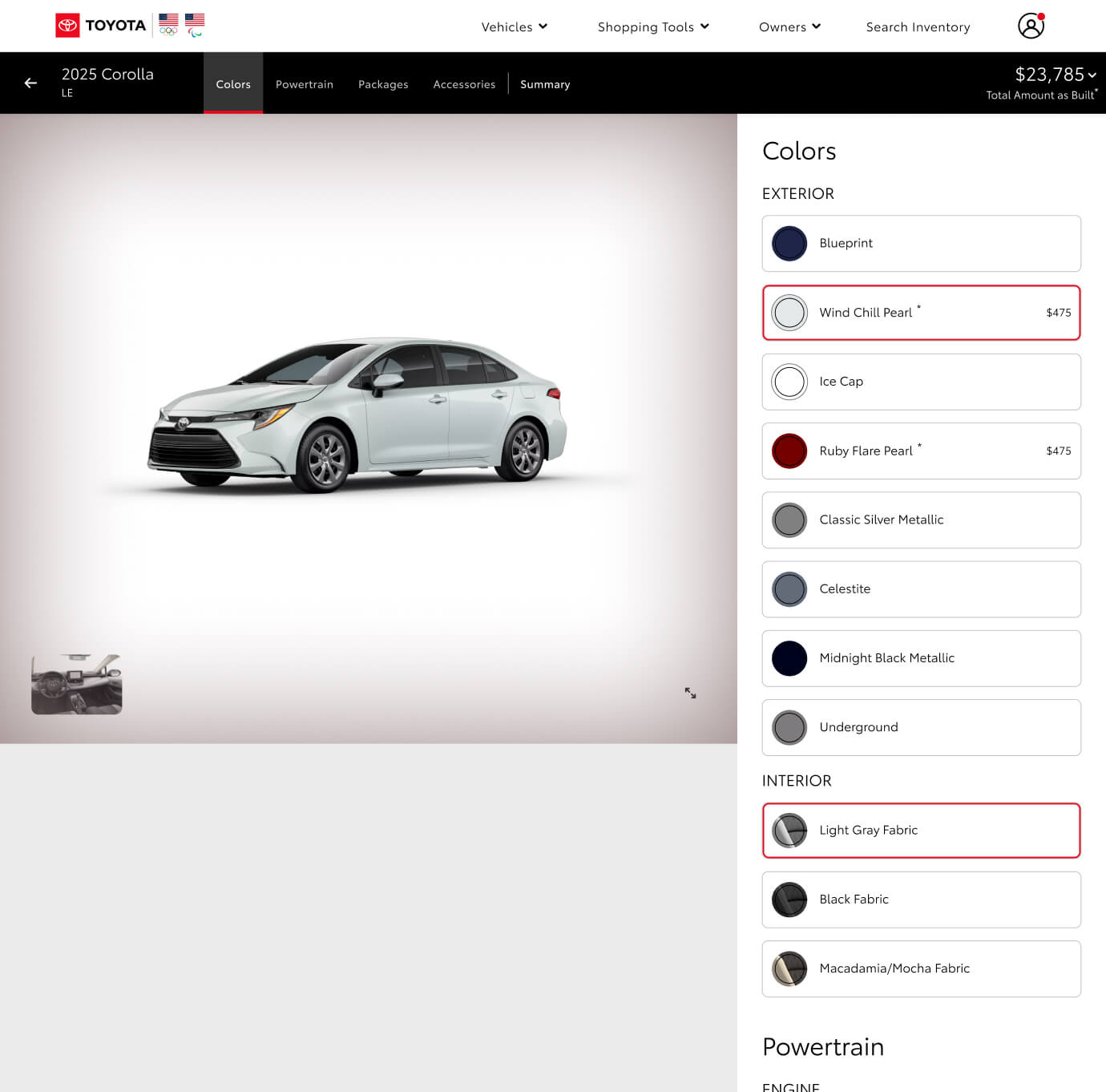Click the Team USA Olympic flag icon
The image size is (1106, 1092).
[168, 25]
